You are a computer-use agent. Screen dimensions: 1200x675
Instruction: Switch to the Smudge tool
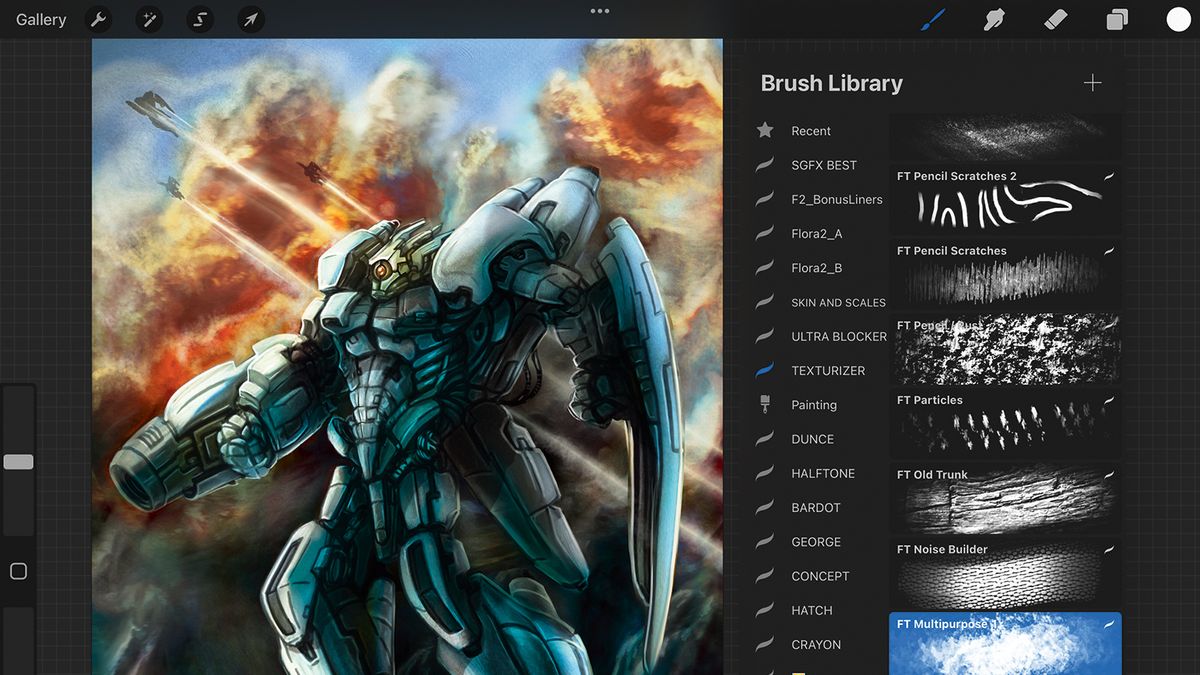tap(994, 18)
